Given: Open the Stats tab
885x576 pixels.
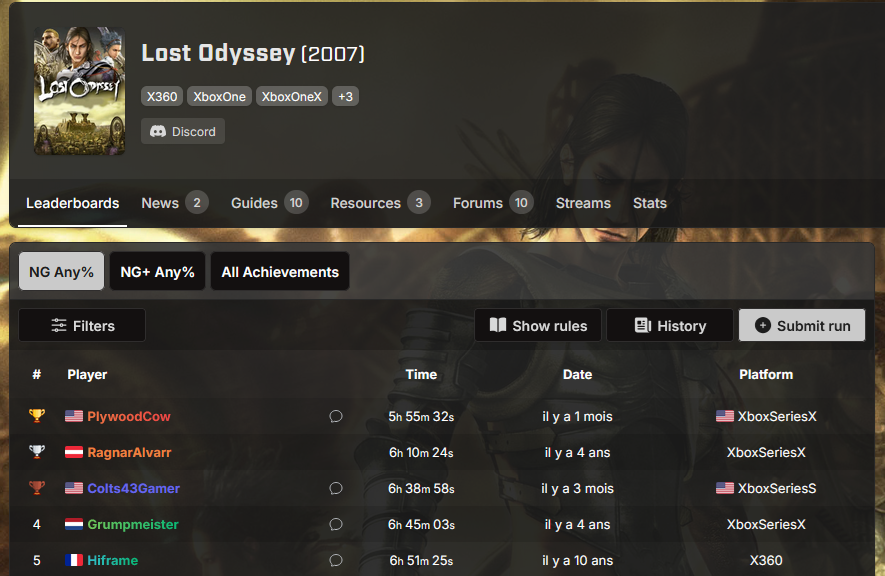Looking at the screenshot, I should click(650, 203).
